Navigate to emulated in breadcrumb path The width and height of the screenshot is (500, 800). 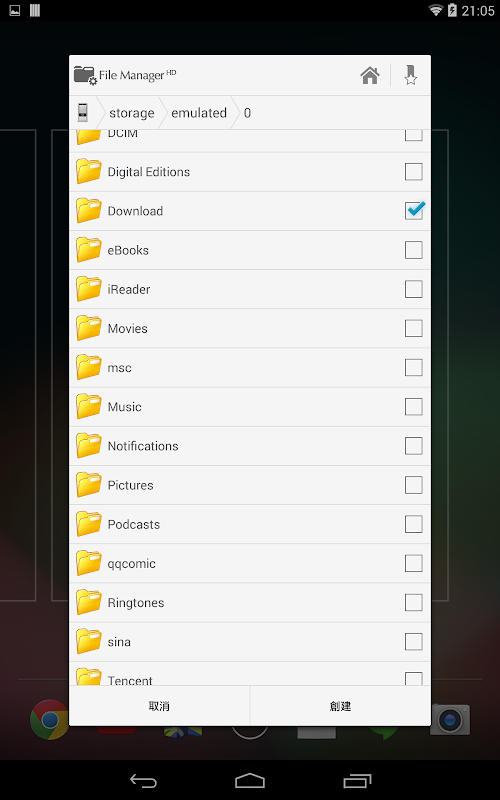(x=198, y=113)
